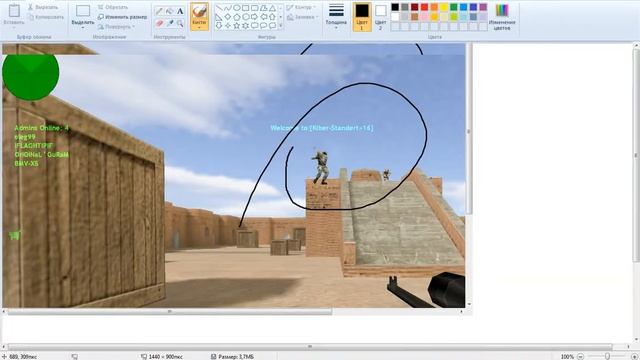This screenshot has width=640, height=360.
Task: Click the Paste (Вставить) clipboard icon
Action: [x=14, y=11]
